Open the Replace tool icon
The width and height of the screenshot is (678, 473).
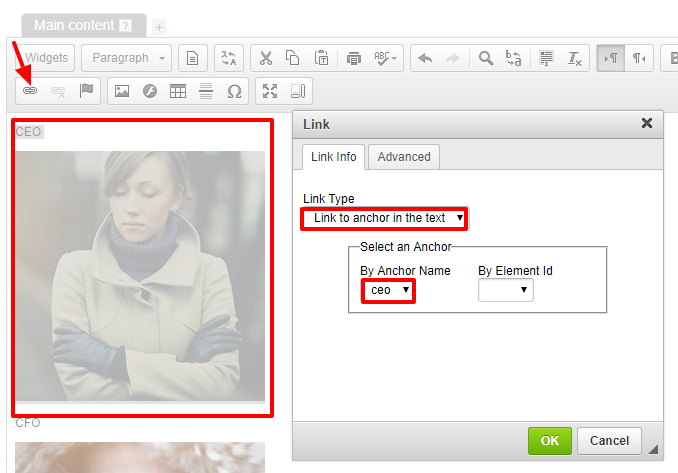coord(513,58)
